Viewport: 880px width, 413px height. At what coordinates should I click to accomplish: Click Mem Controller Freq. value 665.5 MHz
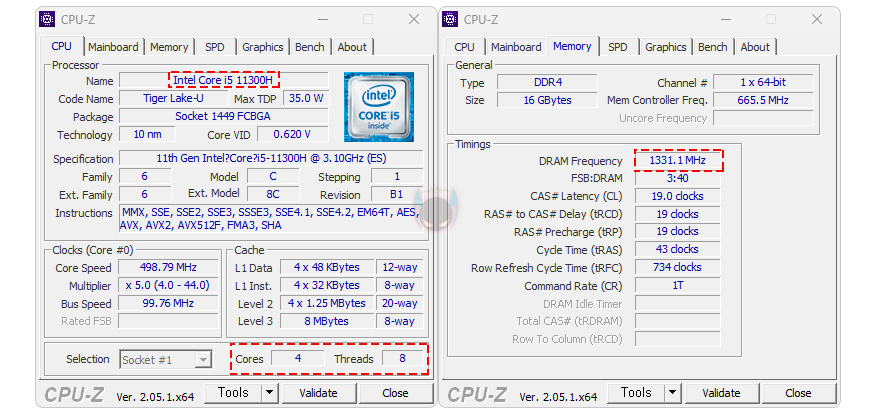coord(763,100)
